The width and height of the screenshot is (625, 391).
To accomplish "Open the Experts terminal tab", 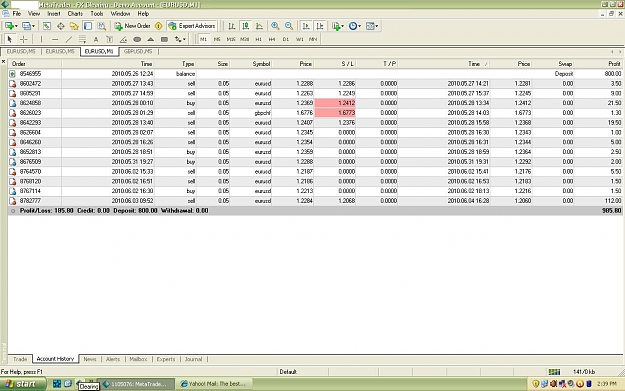I will click(x=166, y=359).
